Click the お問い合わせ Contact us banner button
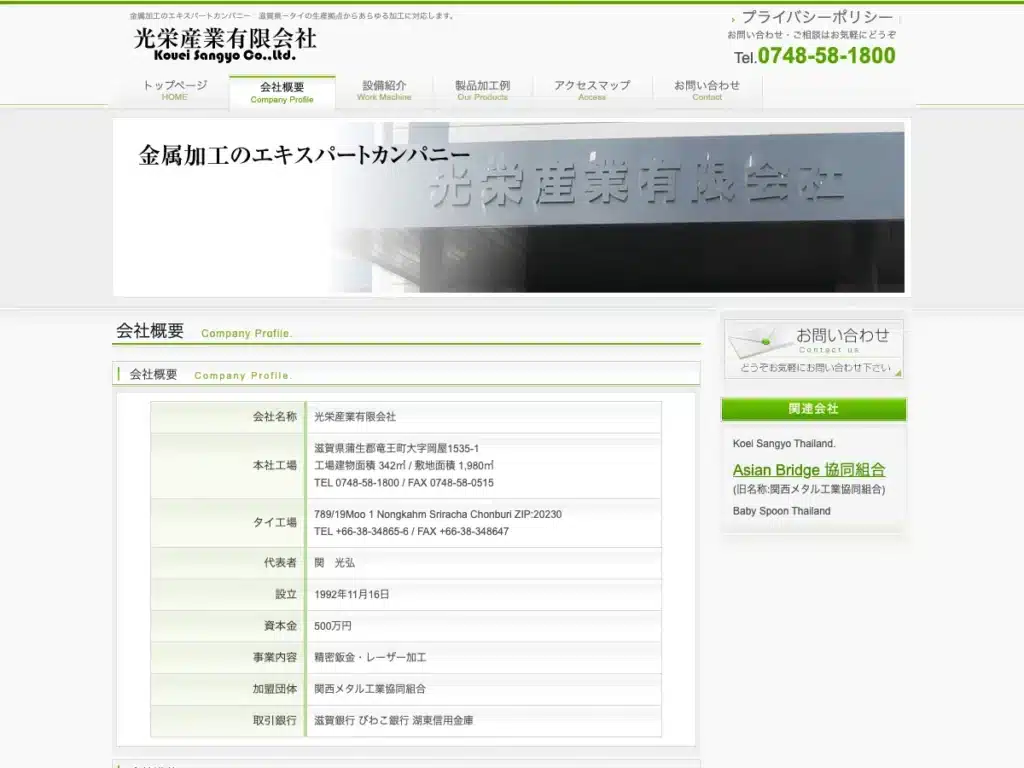Screen dimensions: 1024x768 point(814,349)
